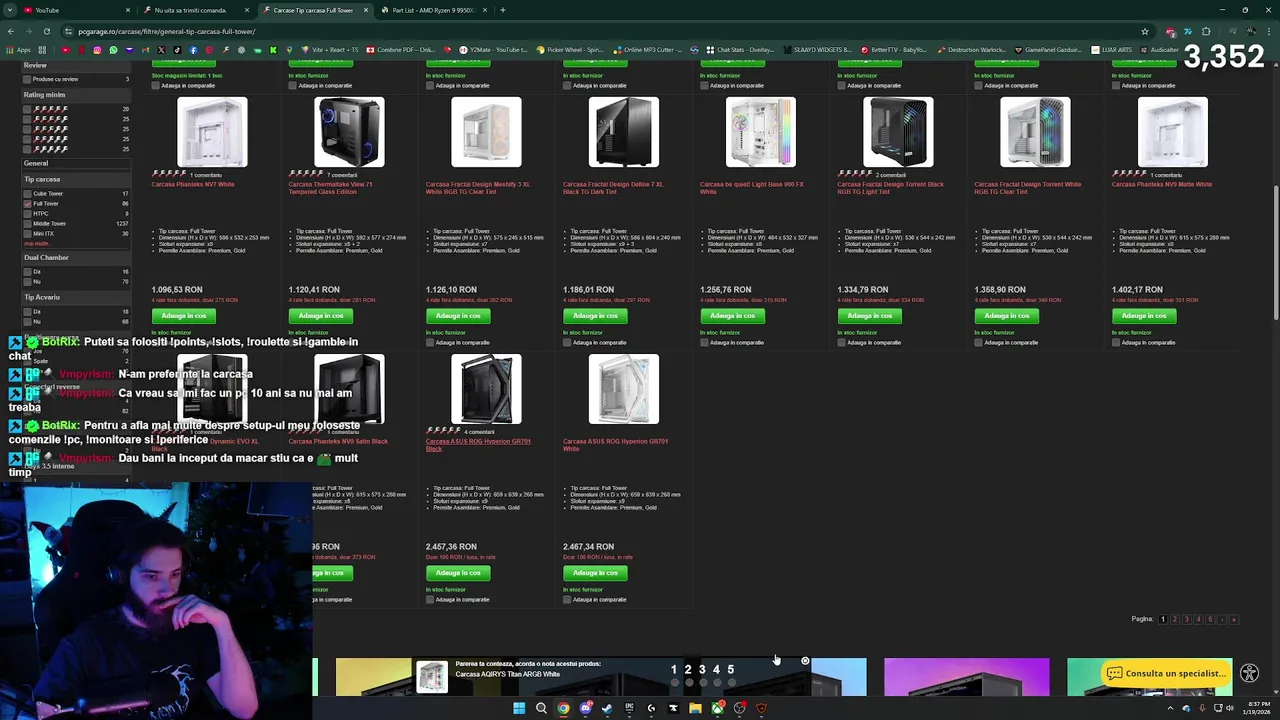This screenshot has height=720, width=1280.
Task: Open Carcasa Fractal Design Define 7 XL link
Action: click(613, 188)
